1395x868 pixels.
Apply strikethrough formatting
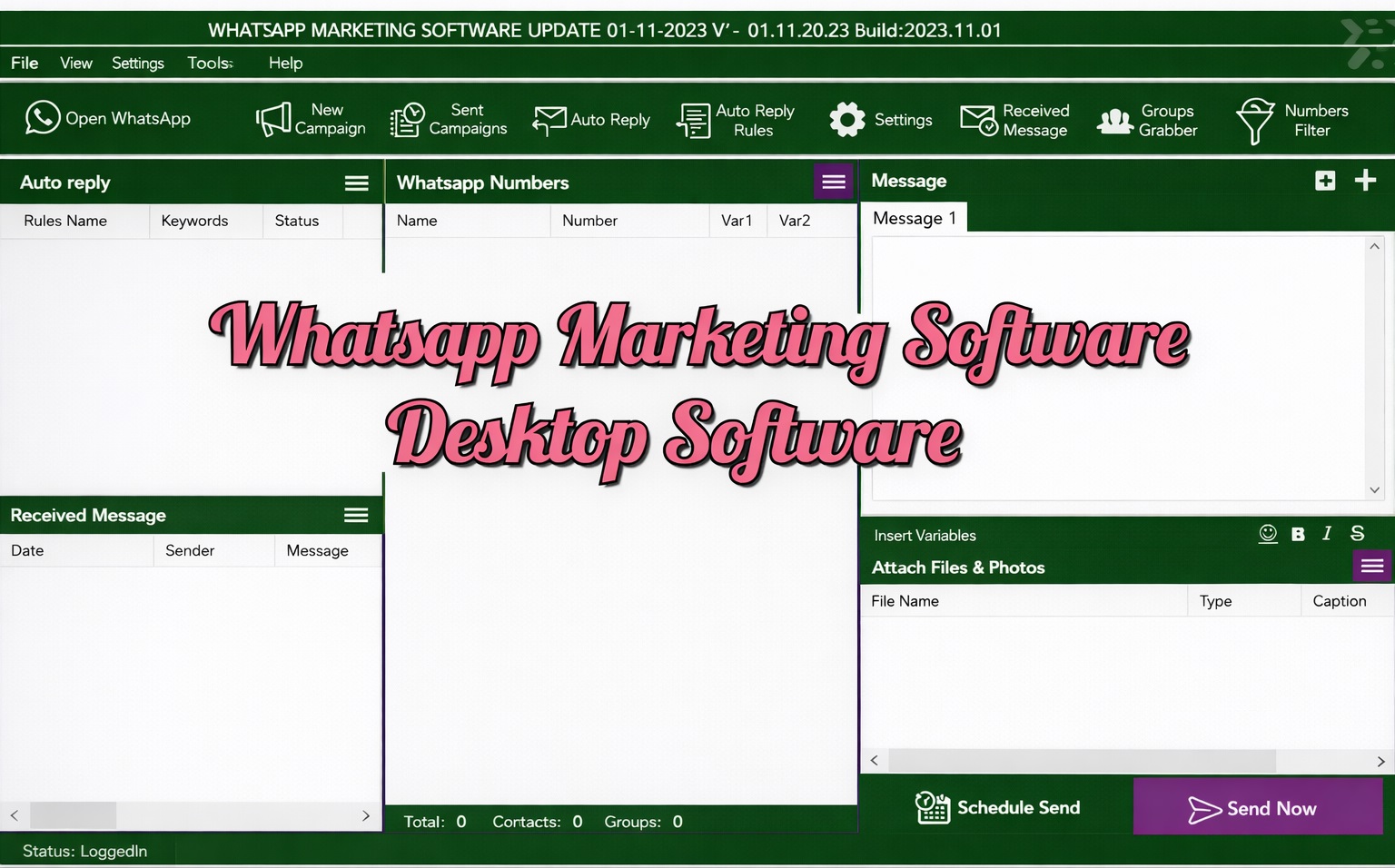click(1357, 534)
